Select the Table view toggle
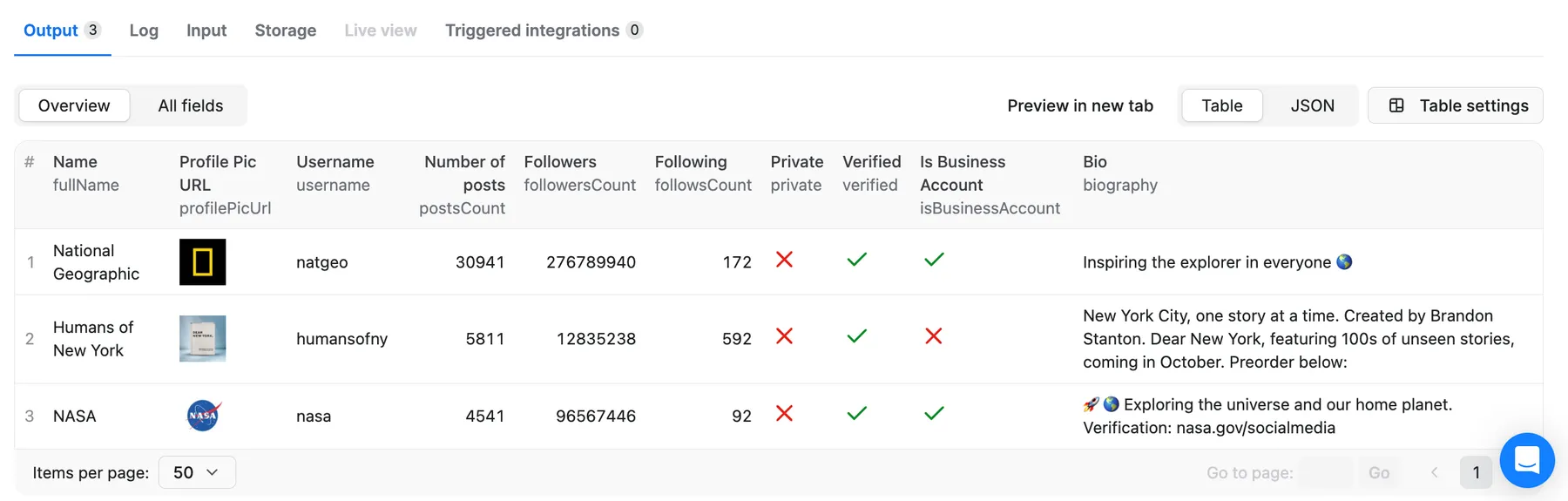Screen dimensions: 1568x501 tap(1221, 105)
